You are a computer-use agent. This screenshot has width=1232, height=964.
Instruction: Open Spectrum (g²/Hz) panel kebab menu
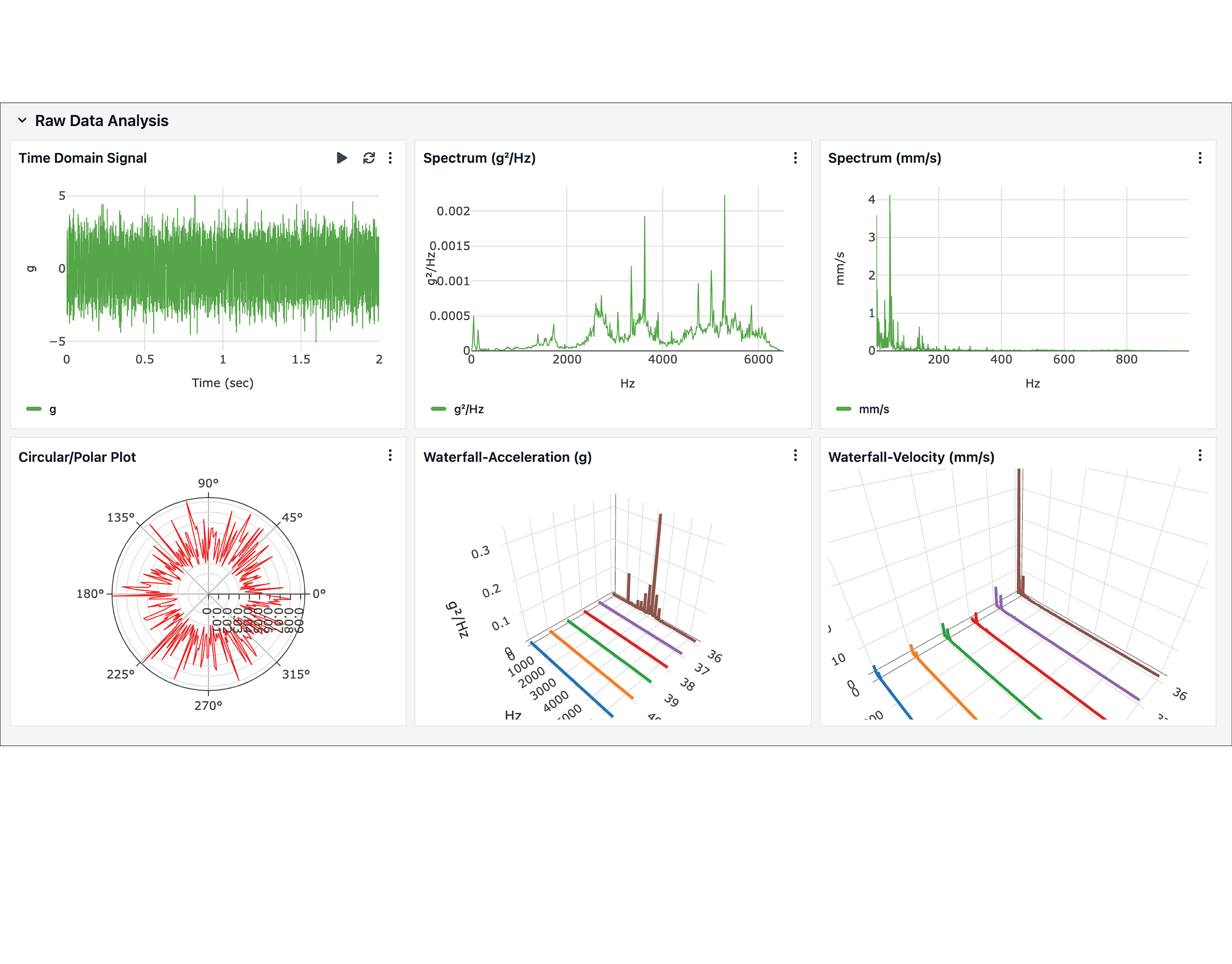coord(796,158)
